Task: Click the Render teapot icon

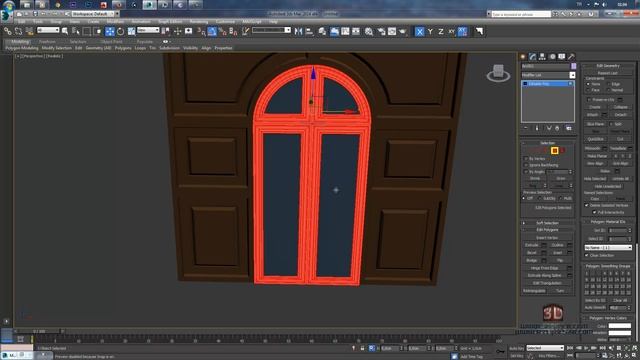Action: 403,31
